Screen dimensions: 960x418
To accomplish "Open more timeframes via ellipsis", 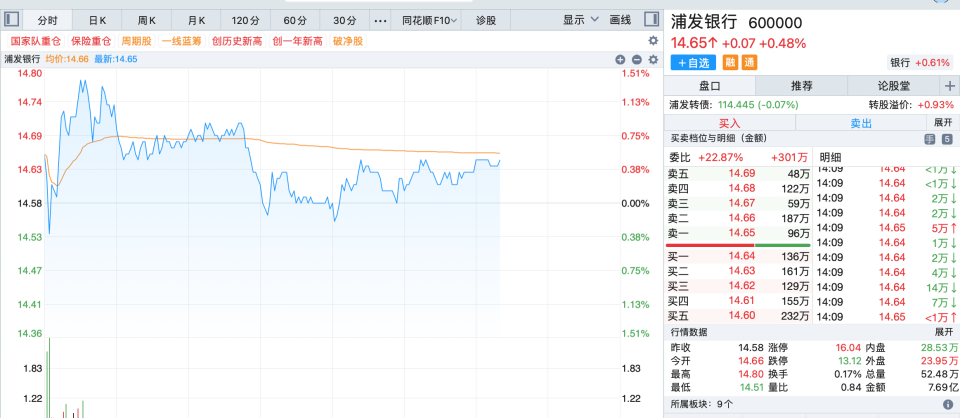I will 380,20.
